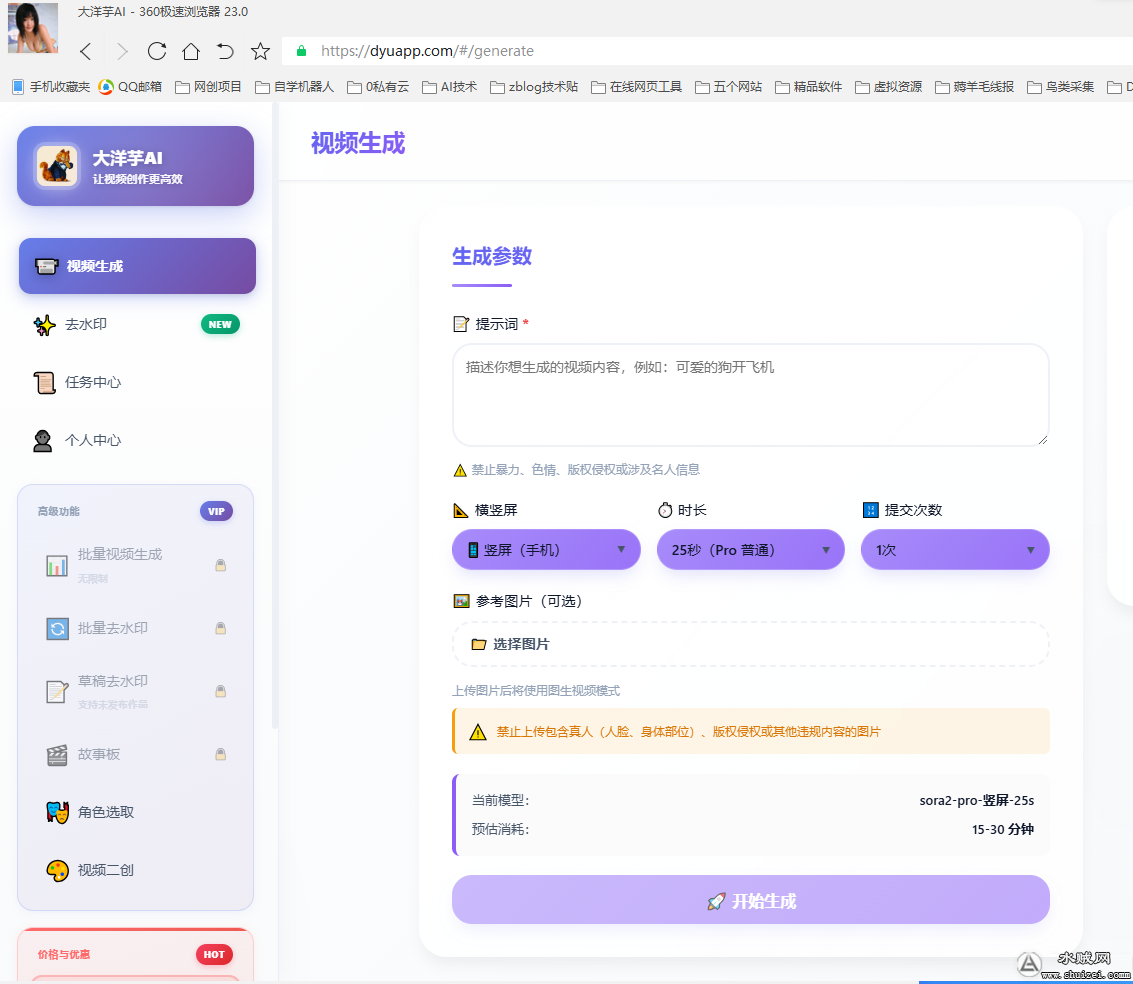The height and width of the screenshot is (984, 1133).
Task: Expand the 横竖屏 orientation dropdown
Action: click(546, 550)
